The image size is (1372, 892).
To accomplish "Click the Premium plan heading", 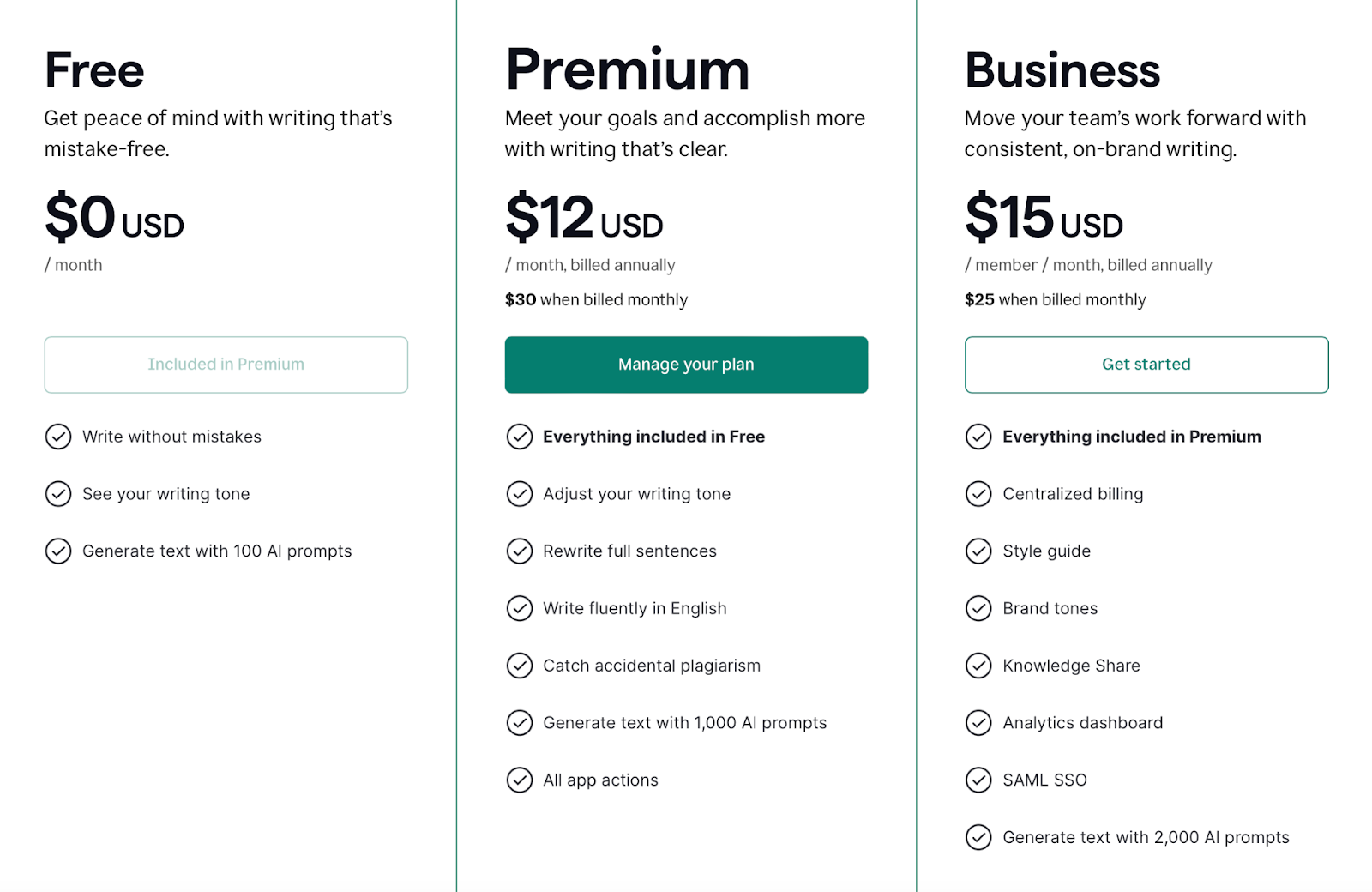I will pyautogui.click(x=627, y=70).
